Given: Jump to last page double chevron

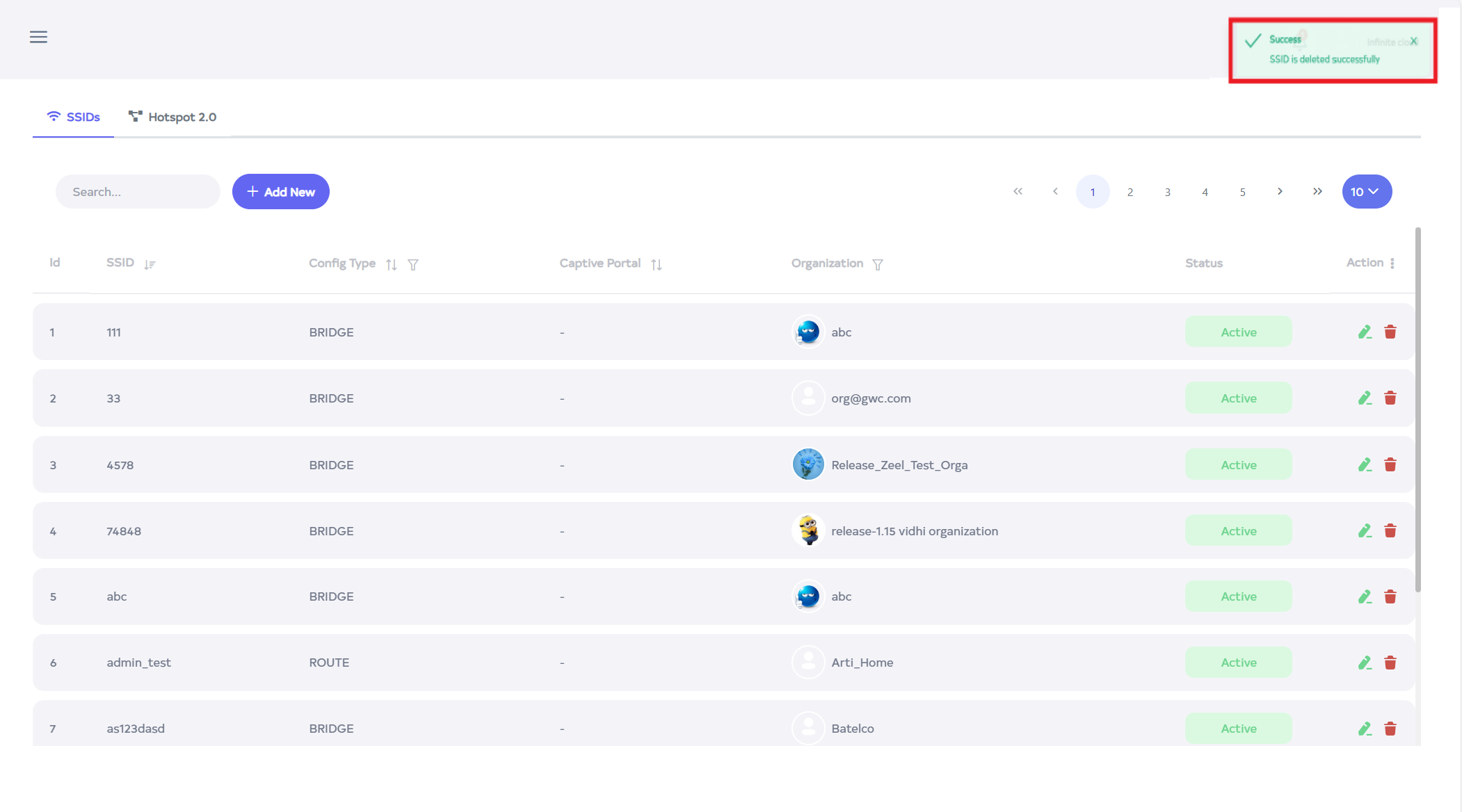Looking at the screenshot, I should click(x=1317, y=191).
